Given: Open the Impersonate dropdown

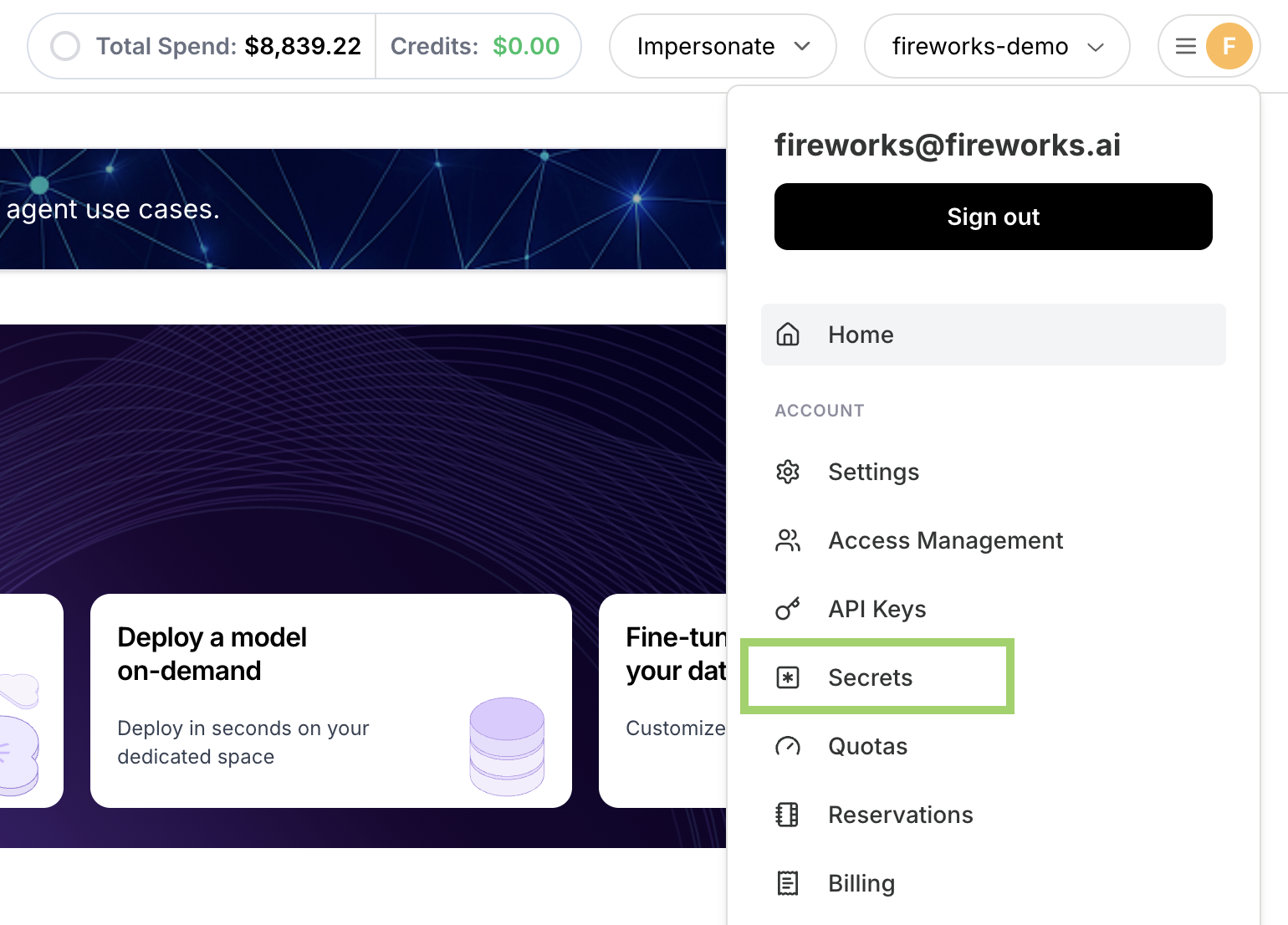Looking at the screenshot, I should click(x=723, y=46).
